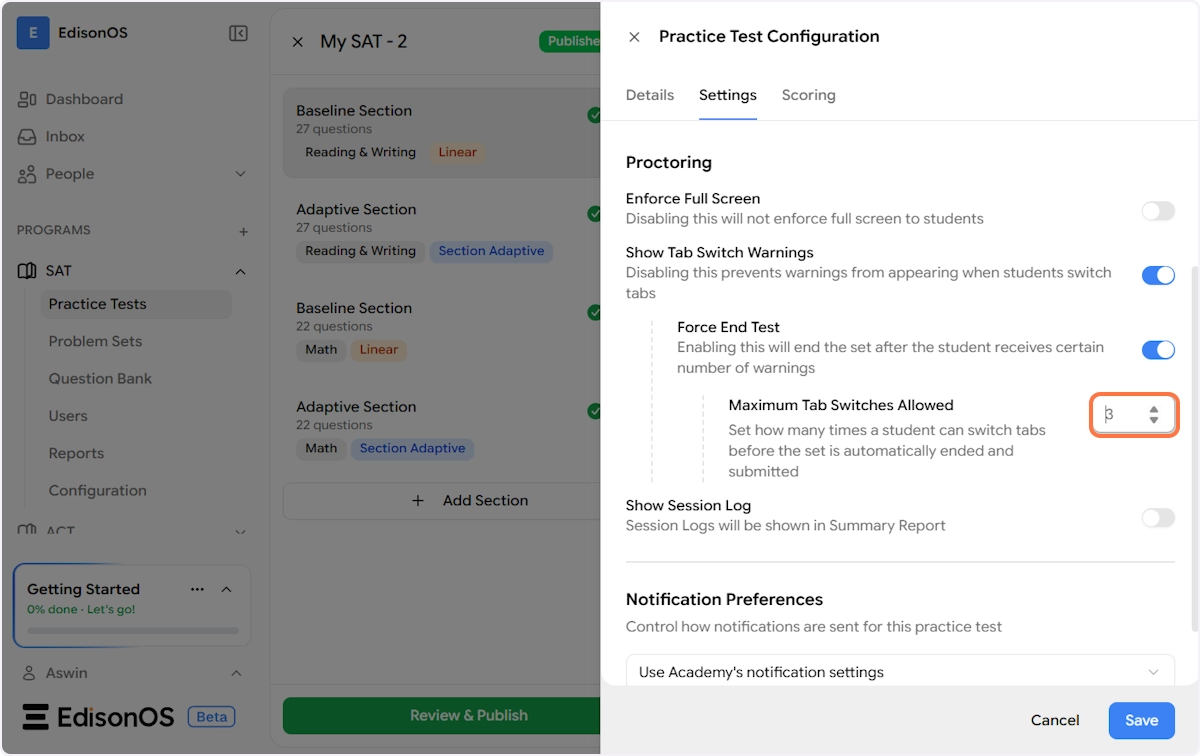Open the notification settings dropdown
The image size is (1200, 756).
click(900, 672)
